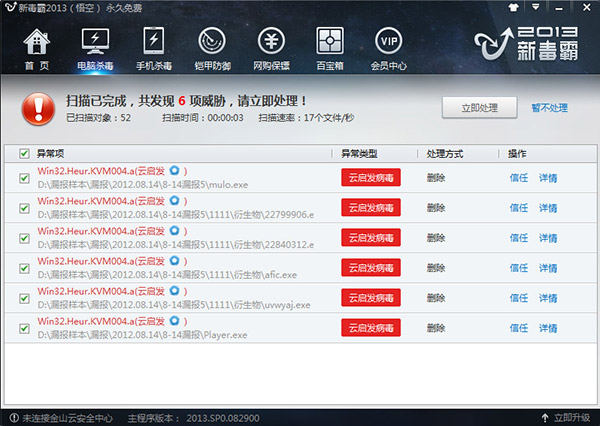
Task: Click 云启发病毒 tag for uvwyaj.exe
Action: (x=371, y=298)
